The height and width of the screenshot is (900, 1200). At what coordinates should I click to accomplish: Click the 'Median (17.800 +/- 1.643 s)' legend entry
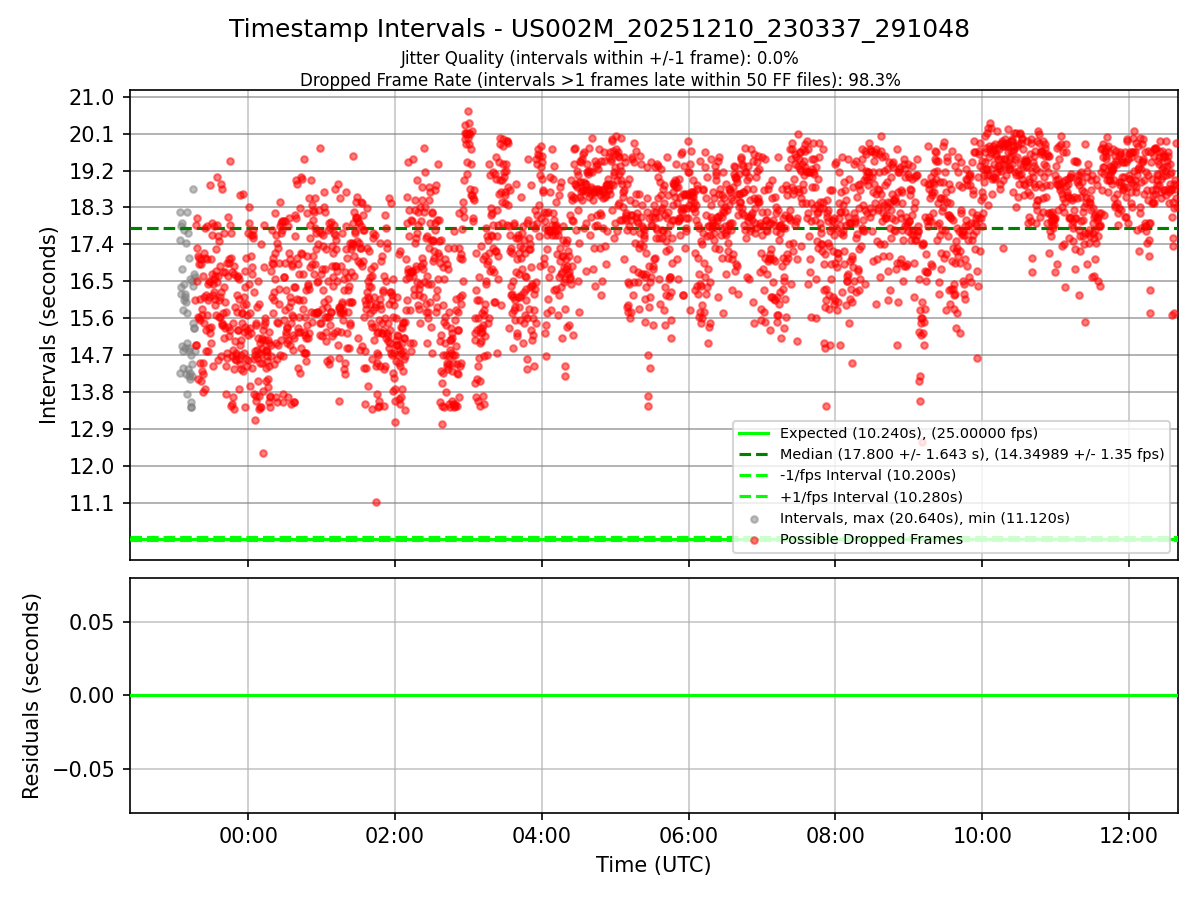click(x=972, y=454)
